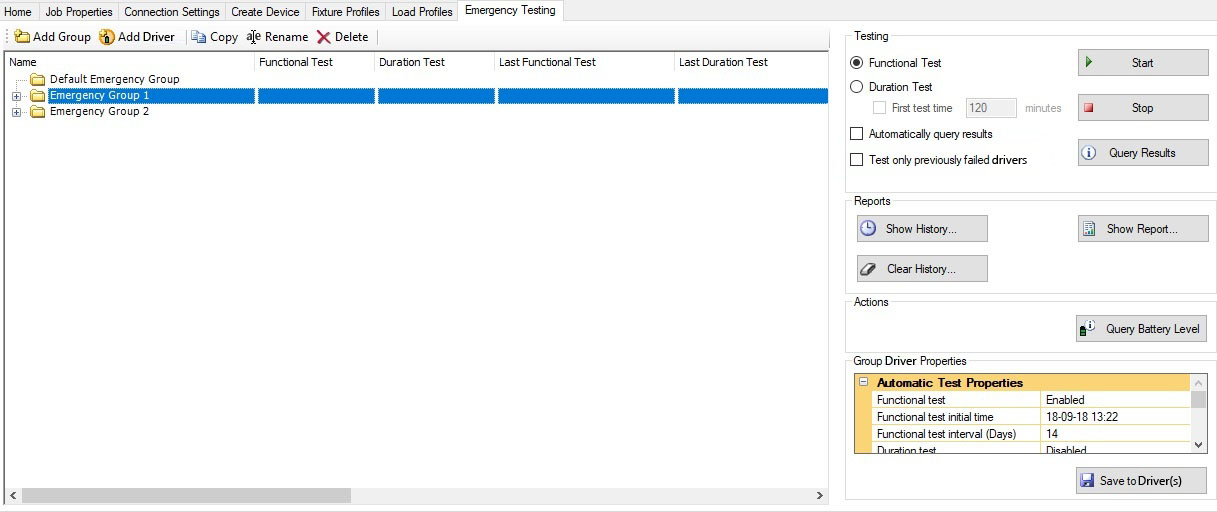Click the Add Group toolbar icon
Image resolution: width=1217 pixels, height=512 pixels.
(21, 37)
